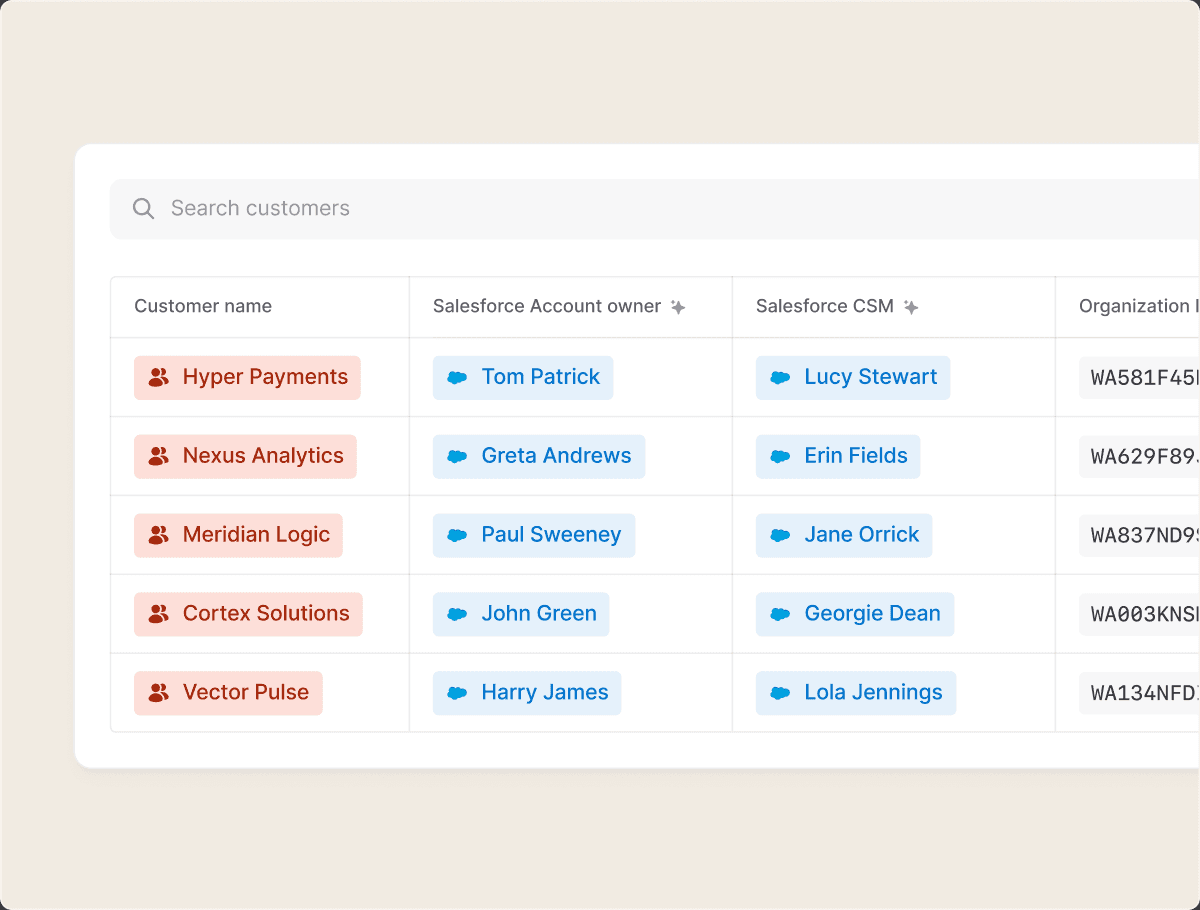Click Salesforce cloud icon next to Greta Andrews
The image size is (1200, 910).
[x=457, y=457]
